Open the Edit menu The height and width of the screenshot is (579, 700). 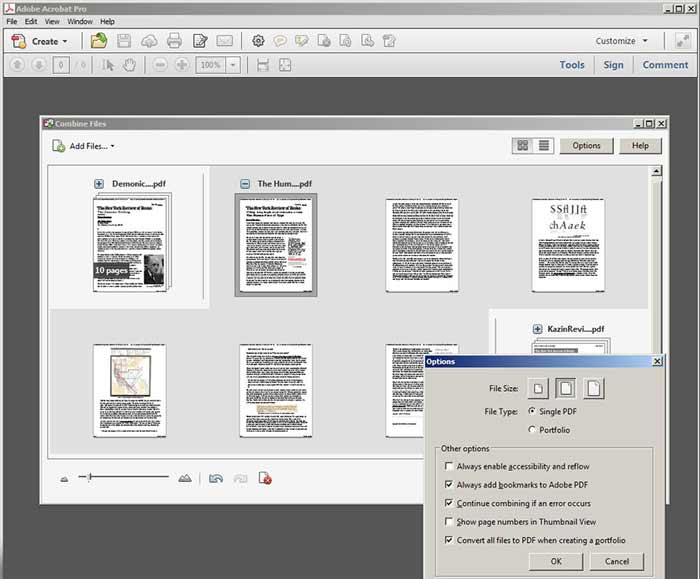[31, 21]
